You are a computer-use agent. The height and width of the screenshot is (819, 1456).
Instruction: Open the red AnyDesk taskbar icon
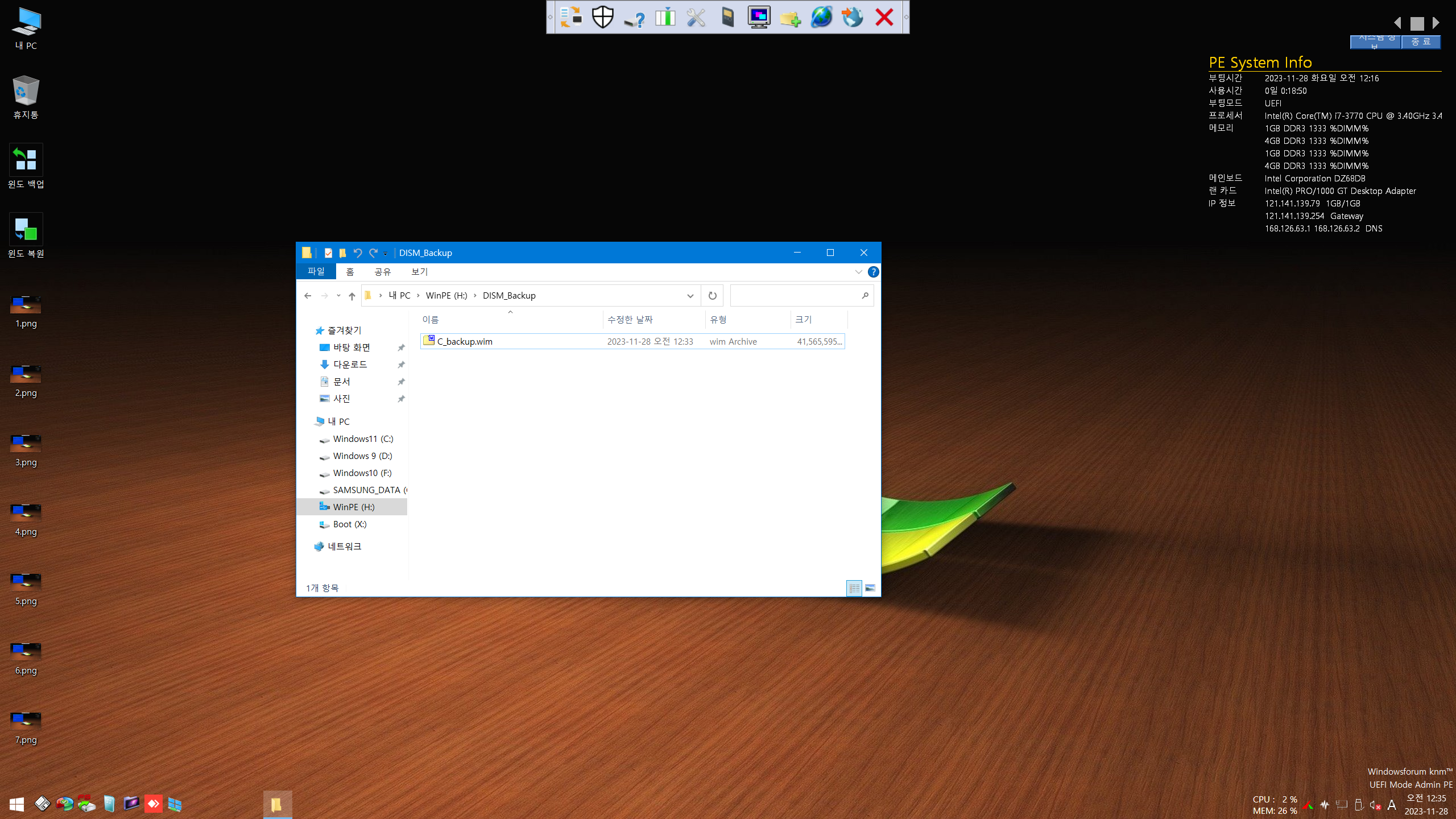pos(153,804)
